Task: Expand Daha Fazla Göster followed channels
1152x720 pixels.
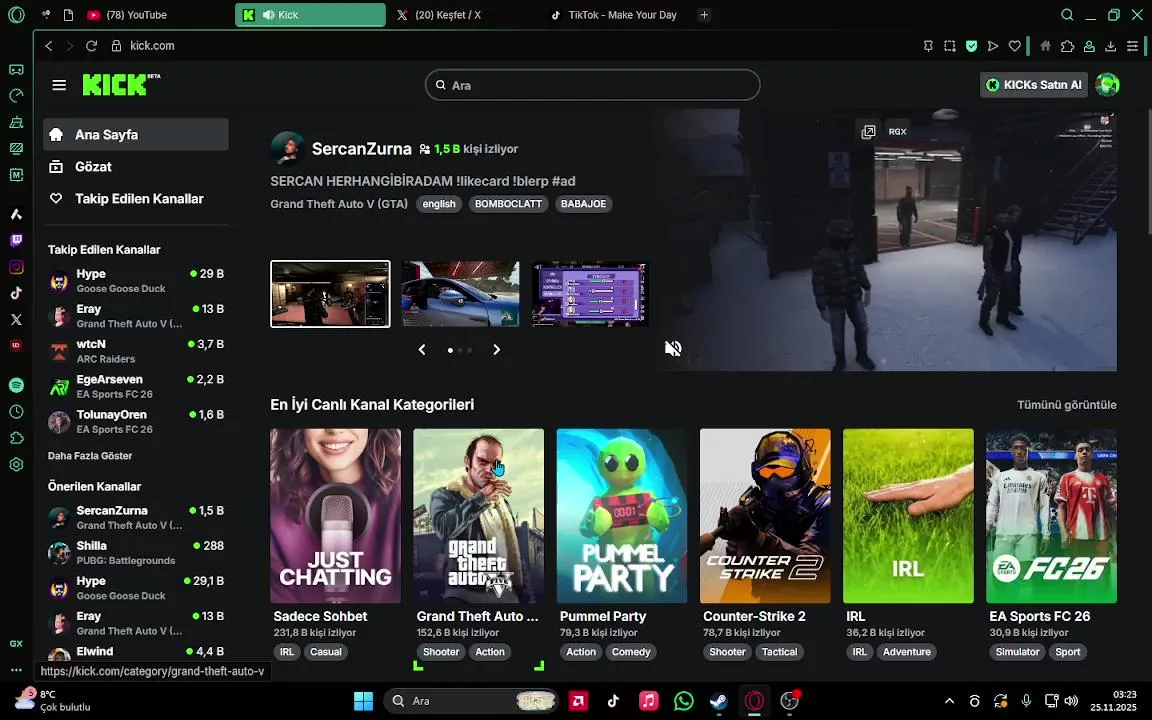Action: [90, 456]
